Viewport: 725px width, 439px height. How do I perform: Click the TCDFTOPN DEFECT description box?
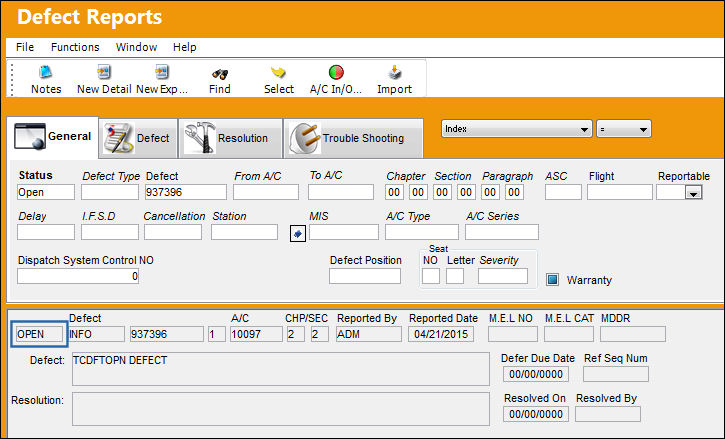pyautogui.click(x=281, y=369)
